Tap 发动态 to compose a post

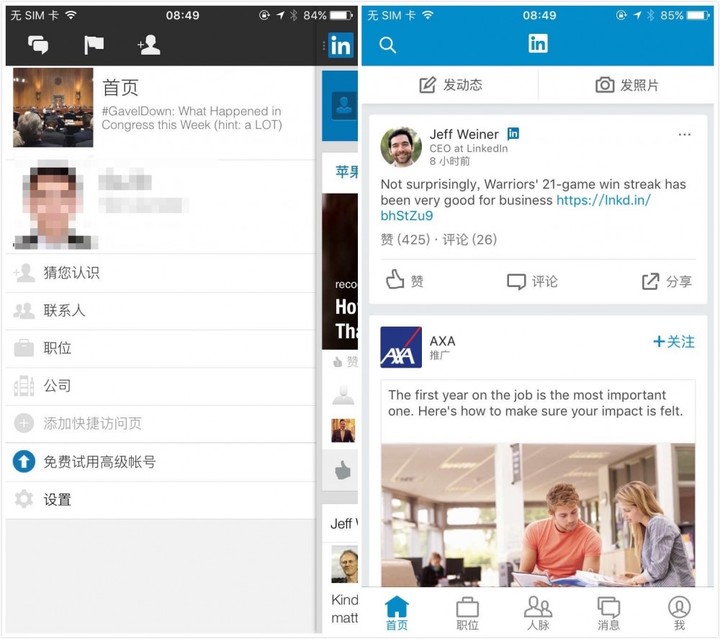450,85
